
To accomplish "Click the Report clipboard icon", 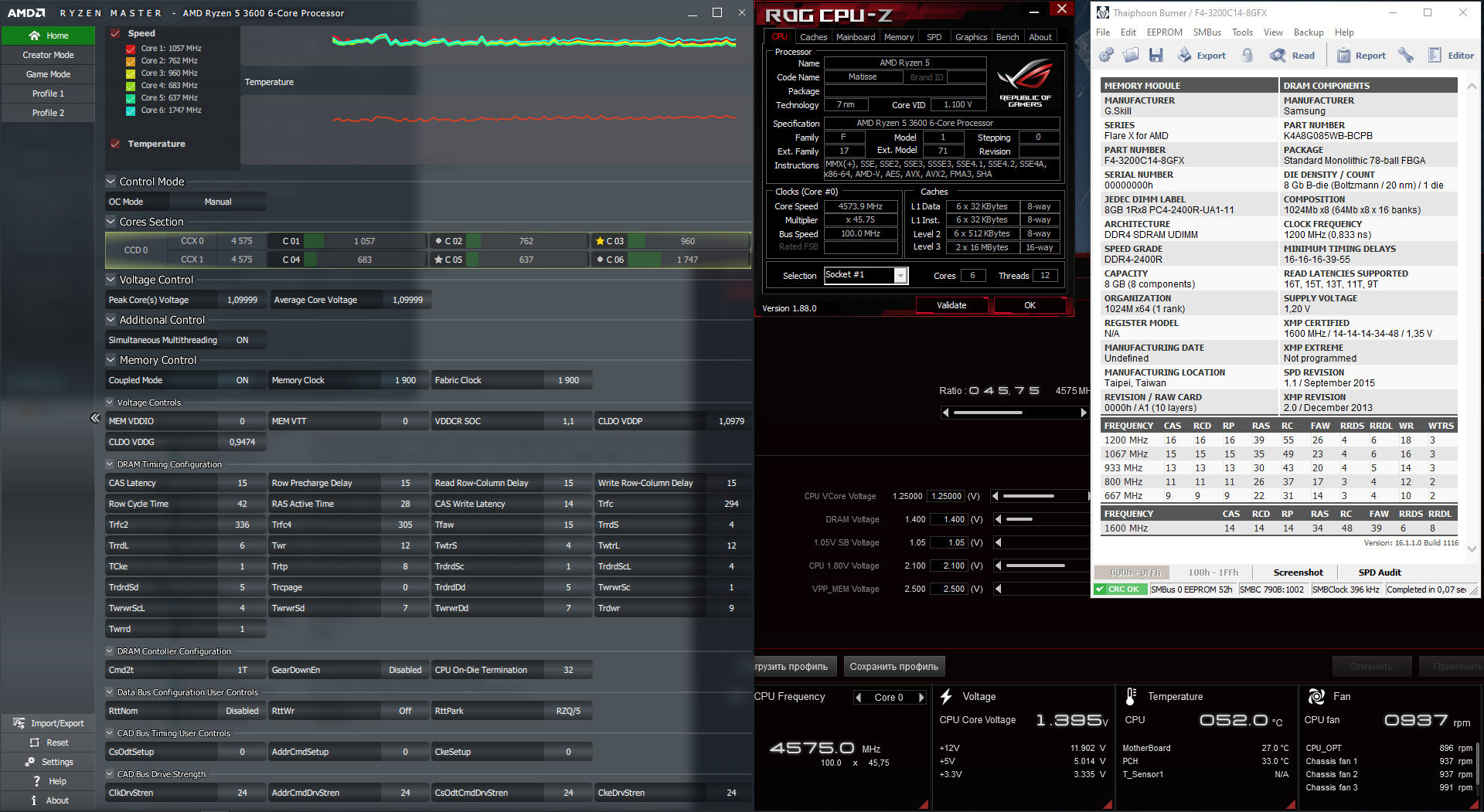I will coord(1343,55).
